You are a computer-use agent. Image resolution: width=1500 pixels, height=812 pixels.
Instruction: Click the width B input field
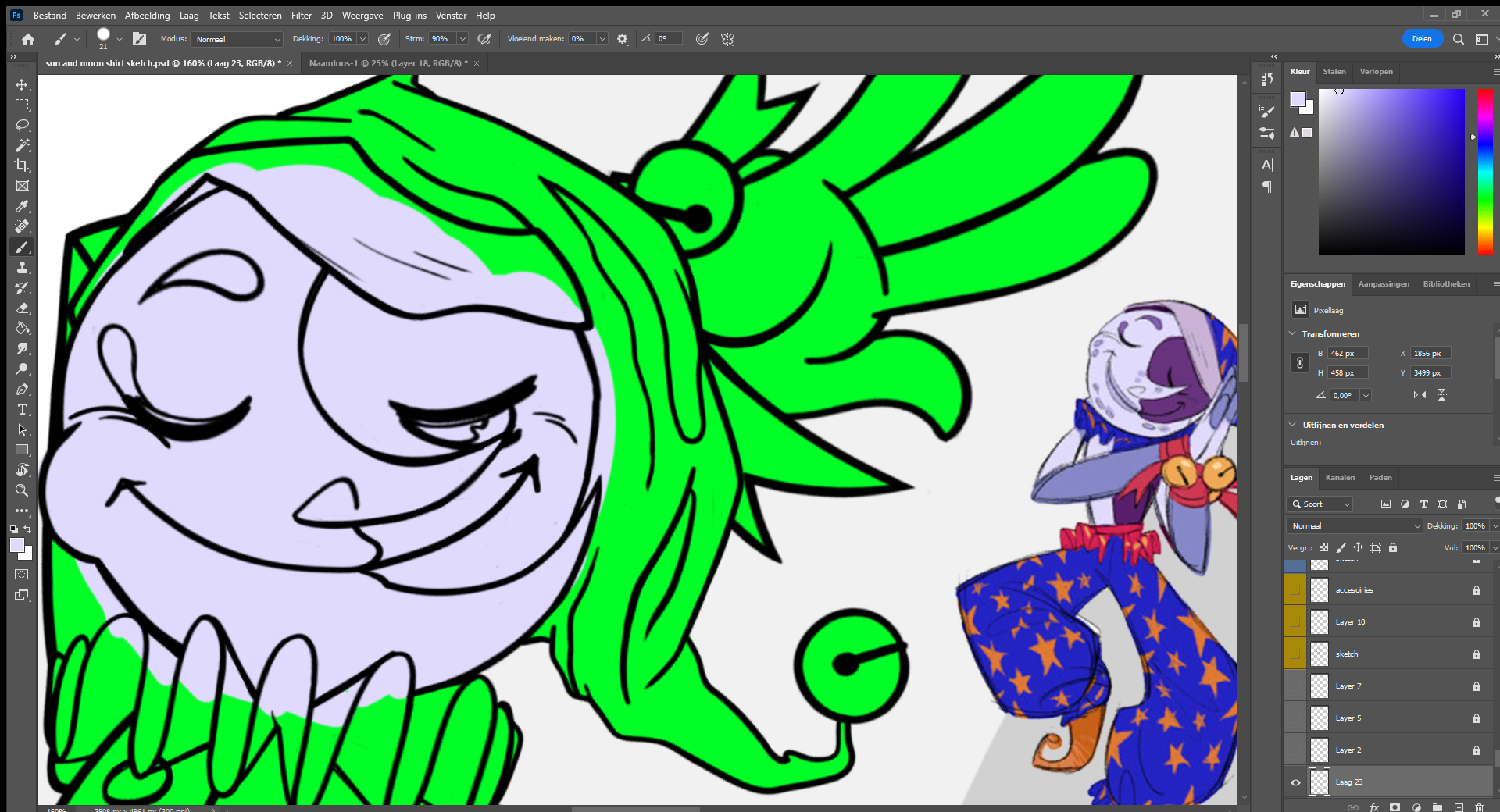[x=1348, y=354]
